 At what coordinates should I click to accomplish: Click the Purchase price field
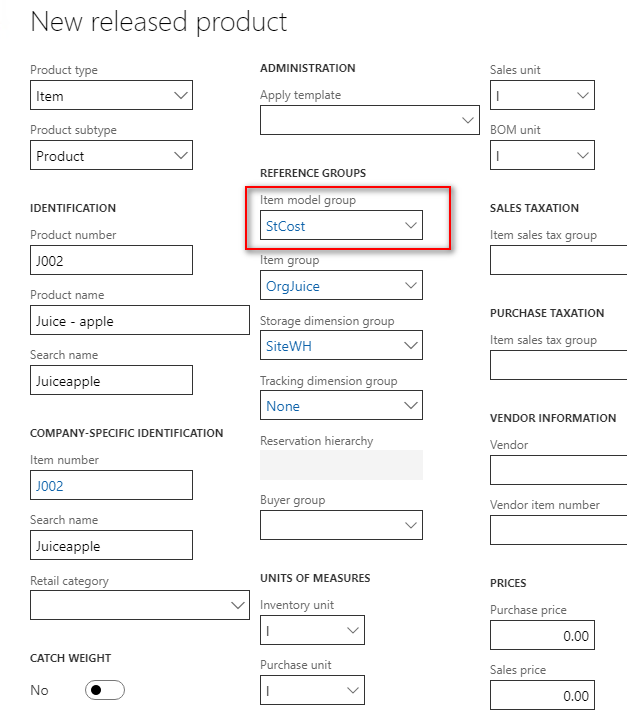pos(541,635)
